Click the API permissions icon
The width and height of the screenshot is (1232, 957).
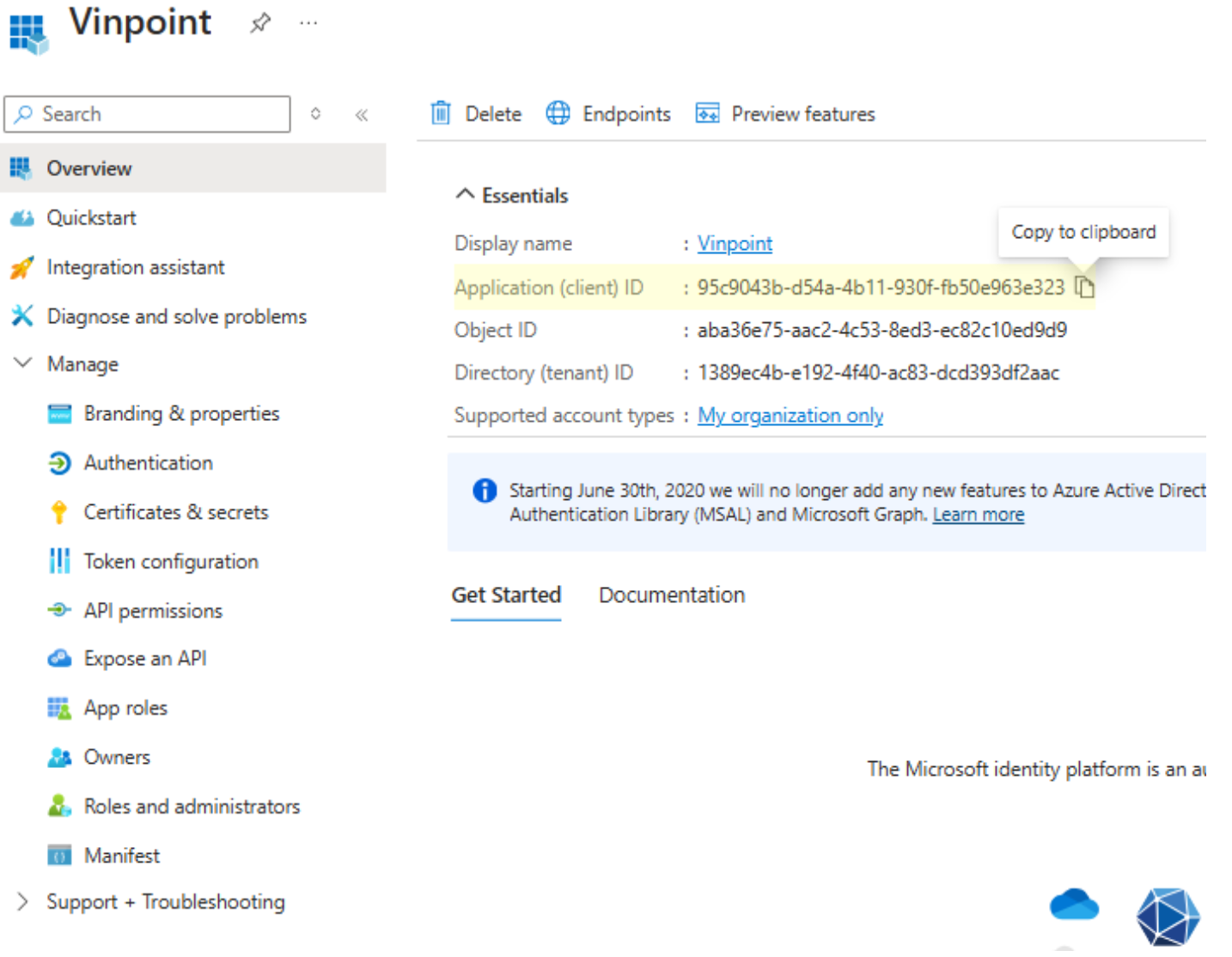(x=59, y=610)
